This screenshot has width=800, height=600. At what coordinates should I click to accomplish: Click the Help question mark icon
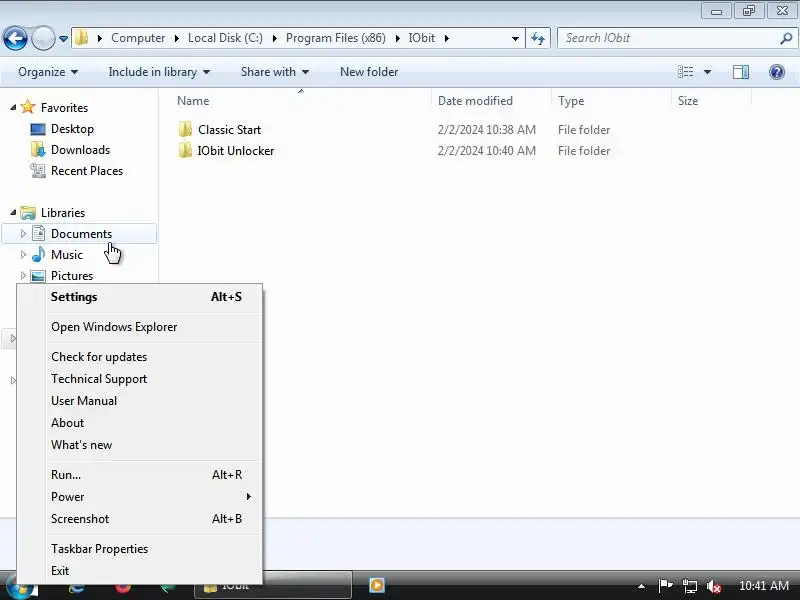777,72
